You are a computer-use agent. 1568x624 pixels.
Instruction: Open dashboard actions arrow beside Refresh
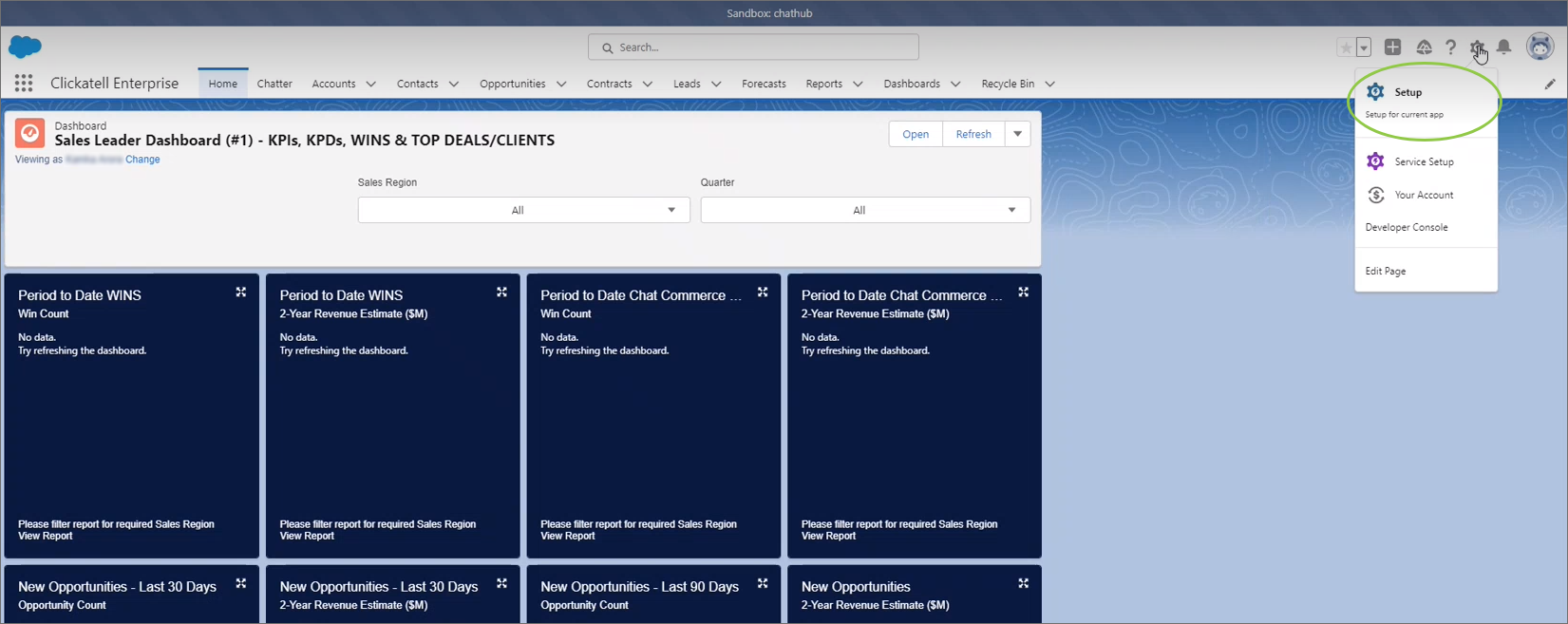(x=1017, y=134)
